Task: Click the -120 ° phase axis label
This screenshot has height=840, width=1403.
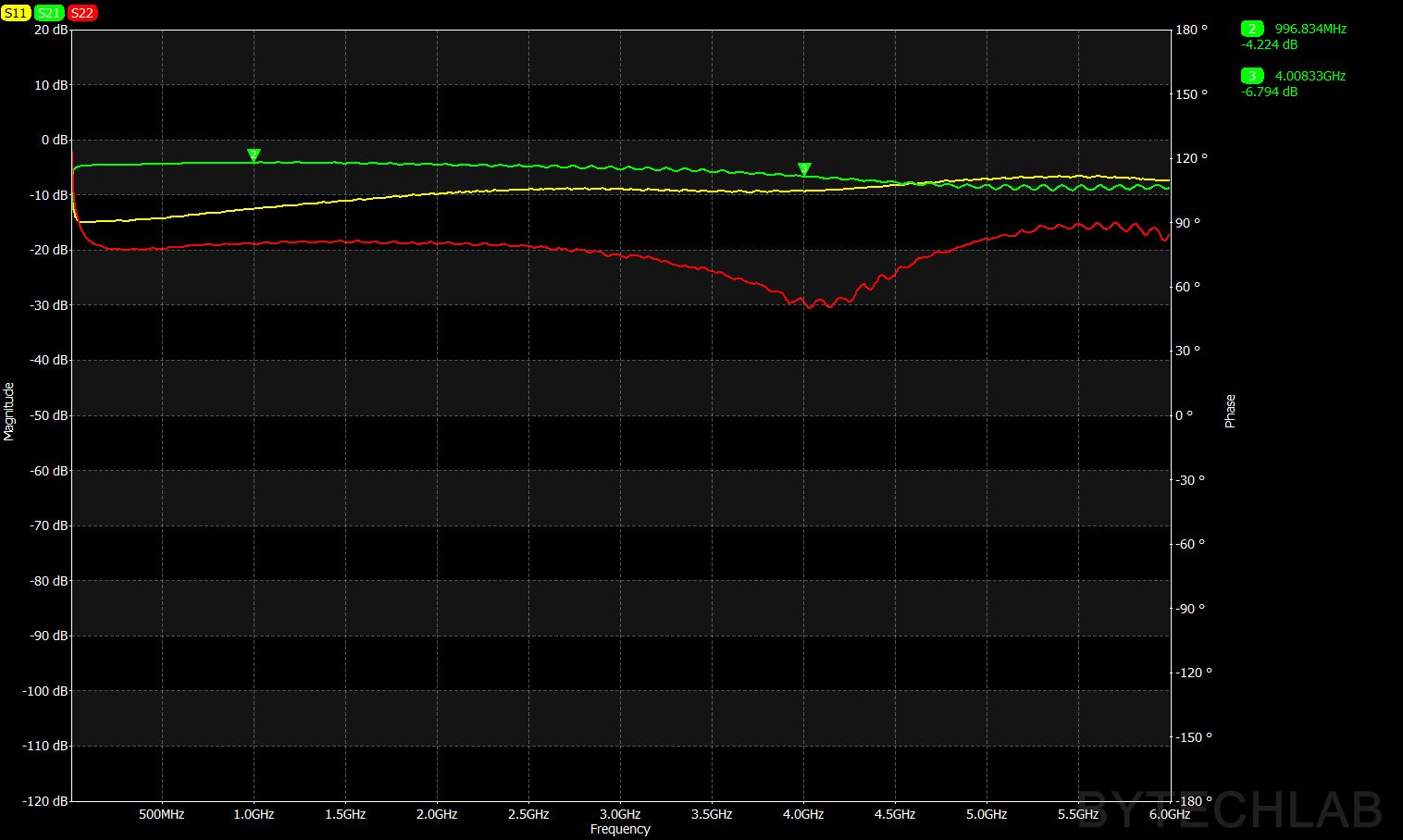Action: click(x=1194, y=673)
